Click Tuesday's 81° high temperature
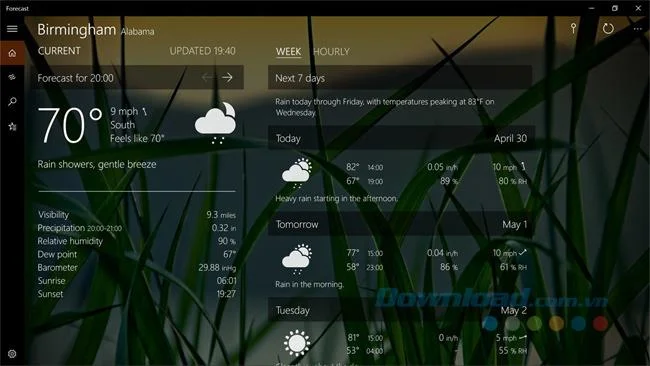The image size is (650, 366). click(x=353, y=337)
